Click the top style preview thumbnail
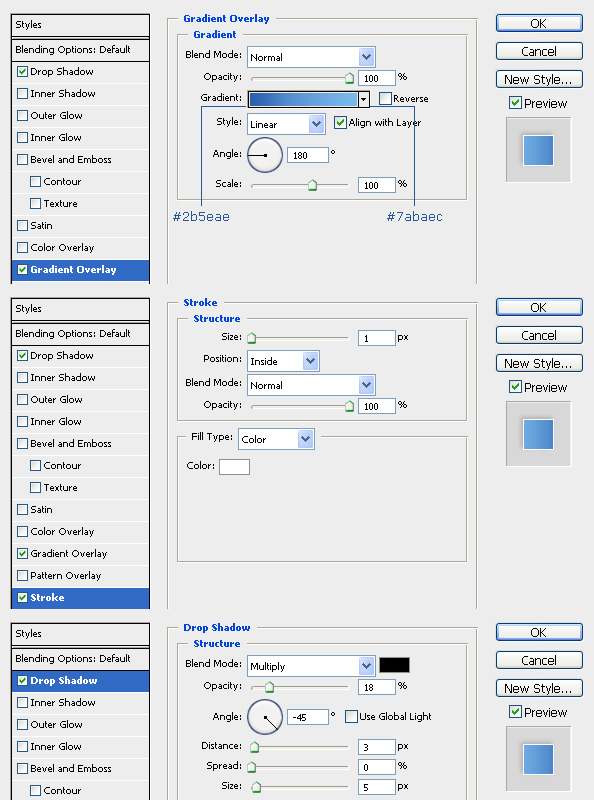The width and height of the screenshot is (594, 800). (538, 150)
